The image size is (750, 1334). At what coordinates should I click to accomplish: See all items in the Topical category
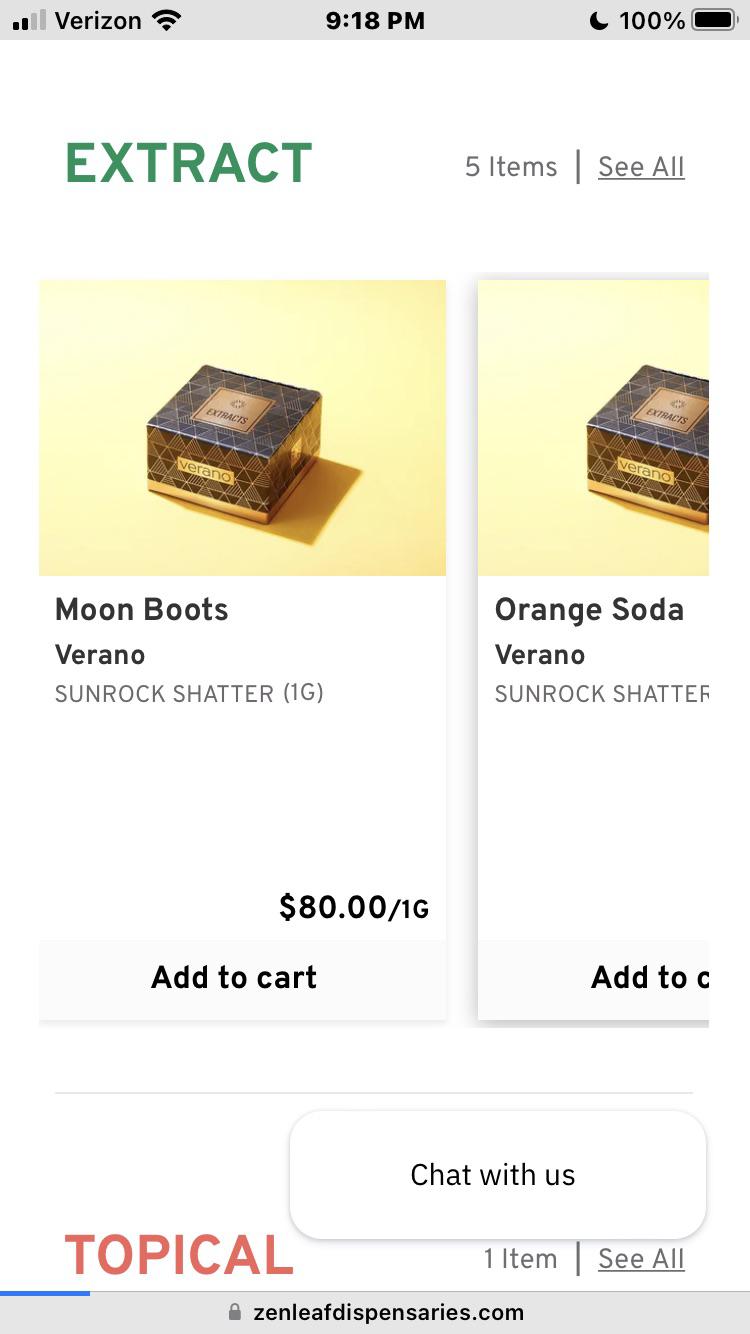641,1259
